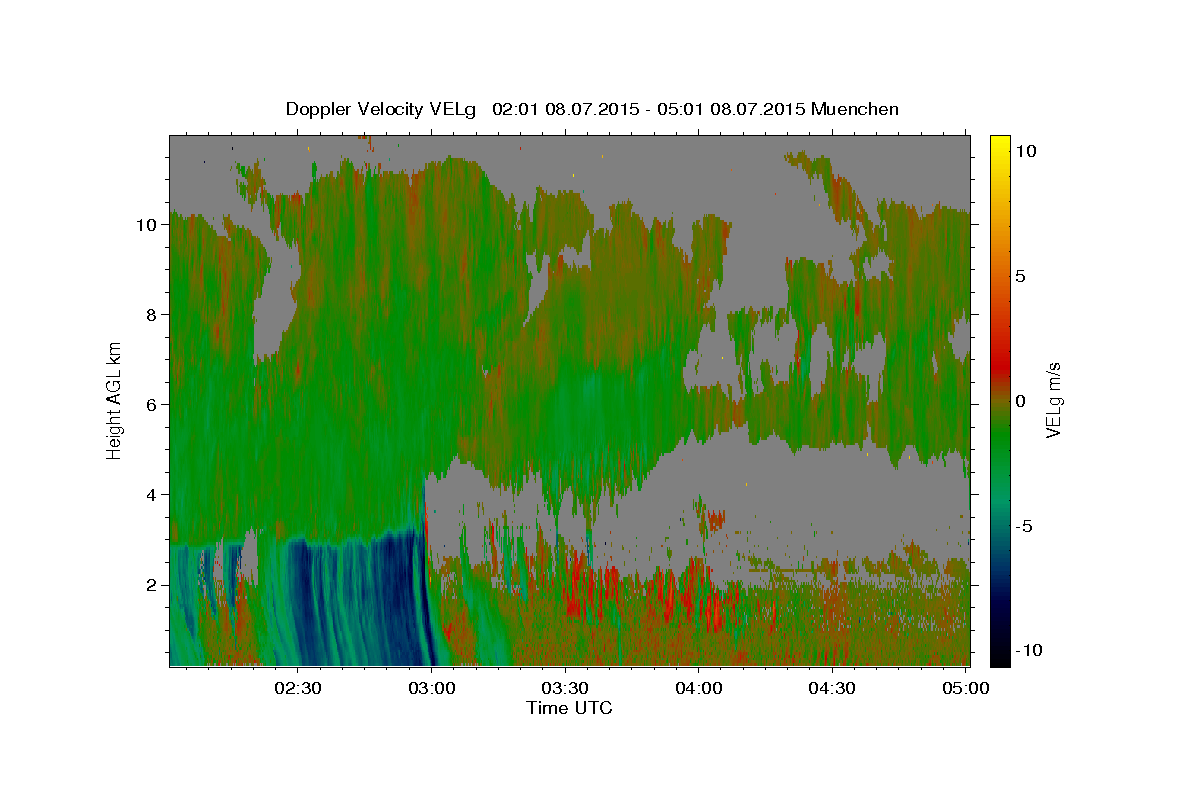Click the height axis label 4
Screen dimensions: 1200x800
[152, 494]
